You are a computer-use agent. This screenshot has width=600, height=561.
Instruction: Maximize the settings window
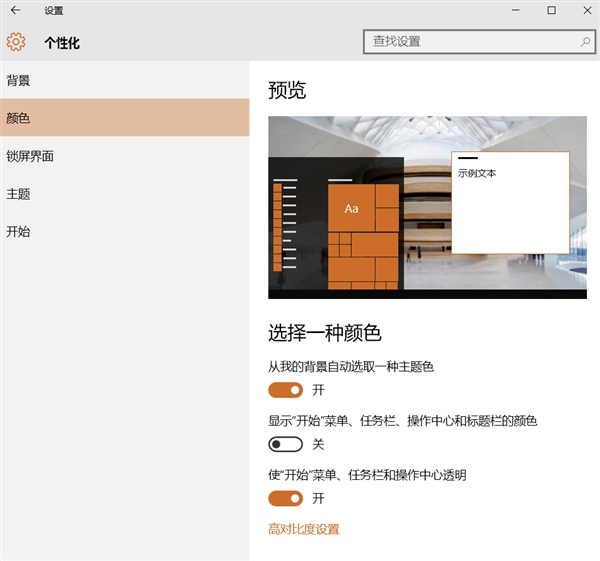point(551,10)
